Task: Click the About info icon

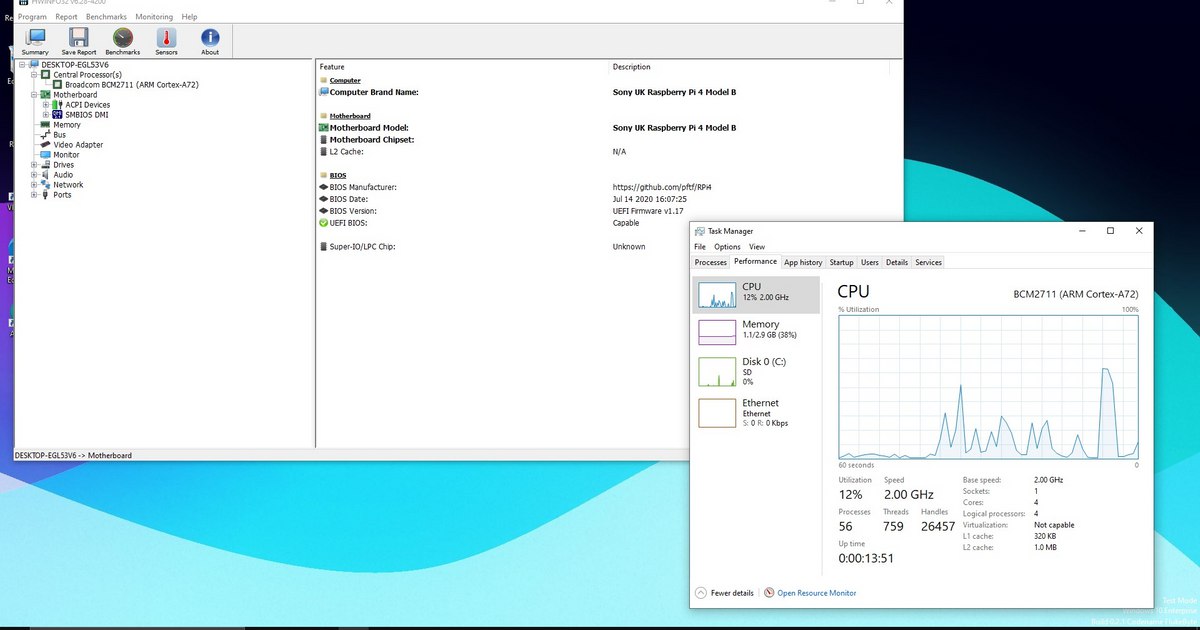Action: coord(210,37)
